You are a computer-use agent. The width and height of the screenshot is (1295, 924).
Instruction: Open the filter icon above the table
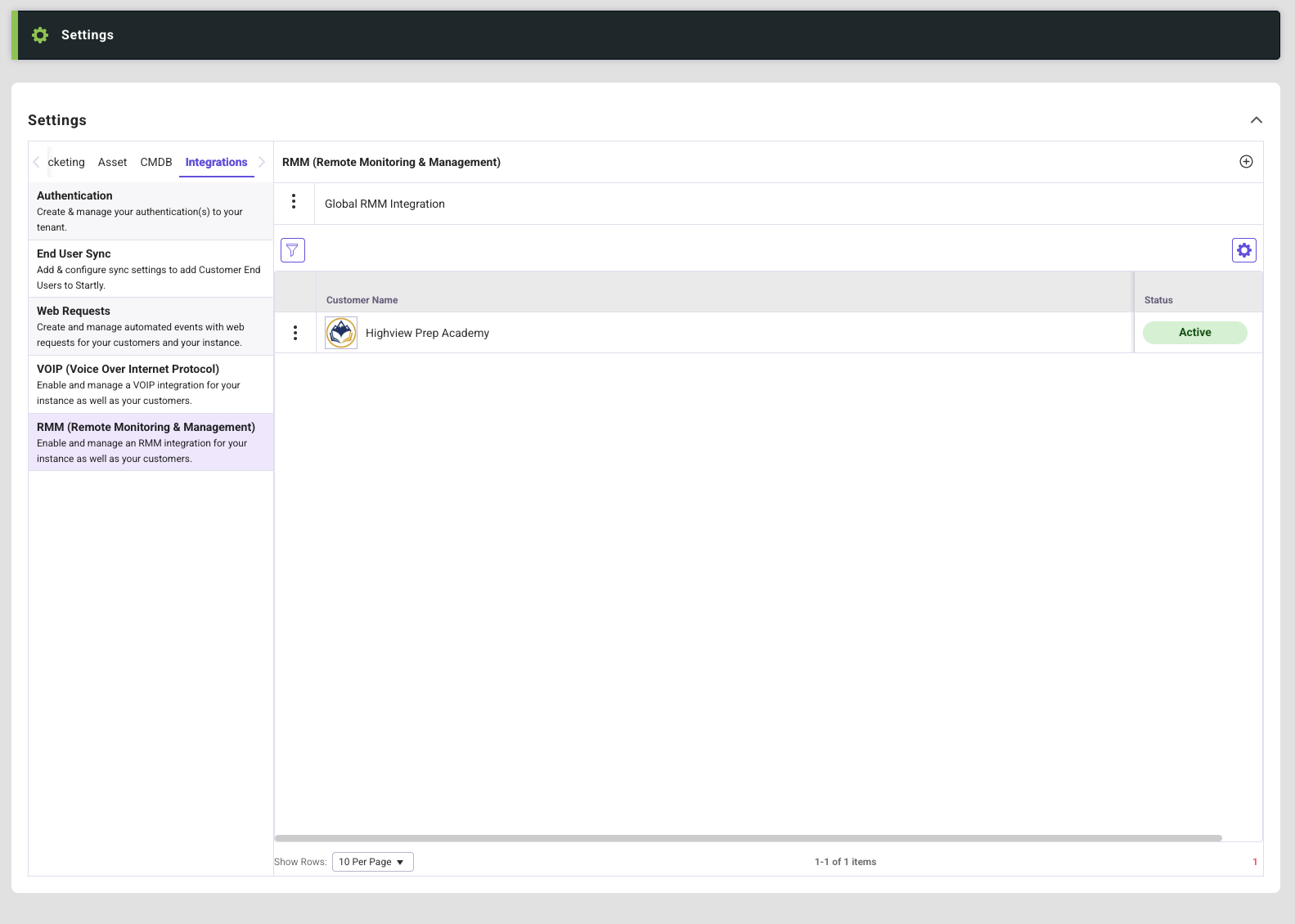pyautogui.click(x=293, y=250)
